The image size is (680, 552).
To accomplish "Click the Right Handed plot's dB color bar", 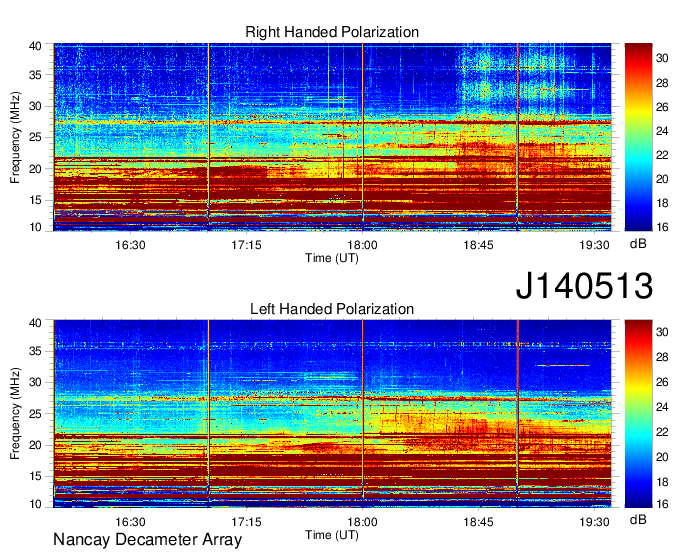I will click(x=638, y=137).
